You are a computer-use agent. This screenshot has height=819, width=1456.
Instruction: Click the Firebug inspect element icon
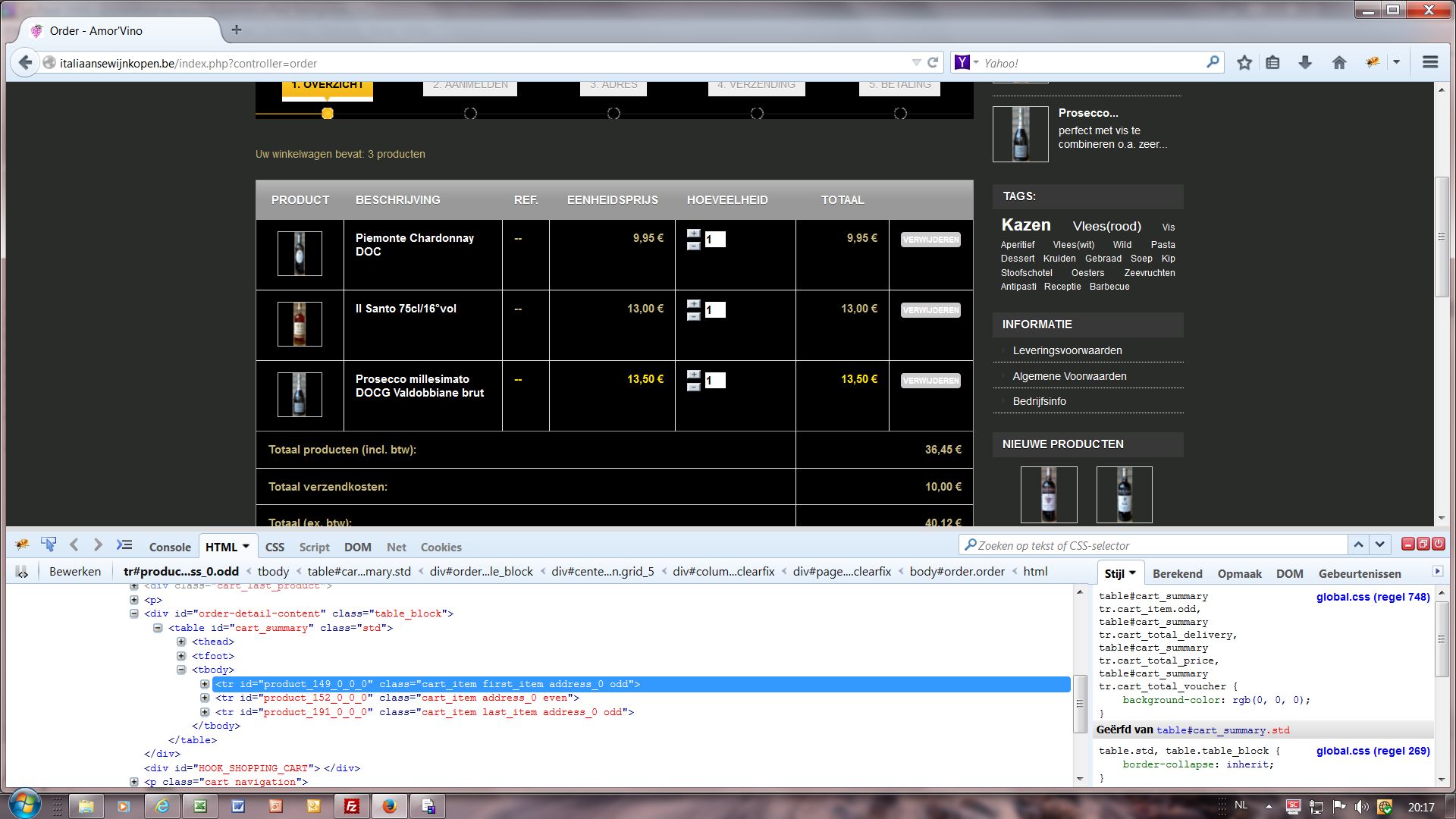(49, 544)
